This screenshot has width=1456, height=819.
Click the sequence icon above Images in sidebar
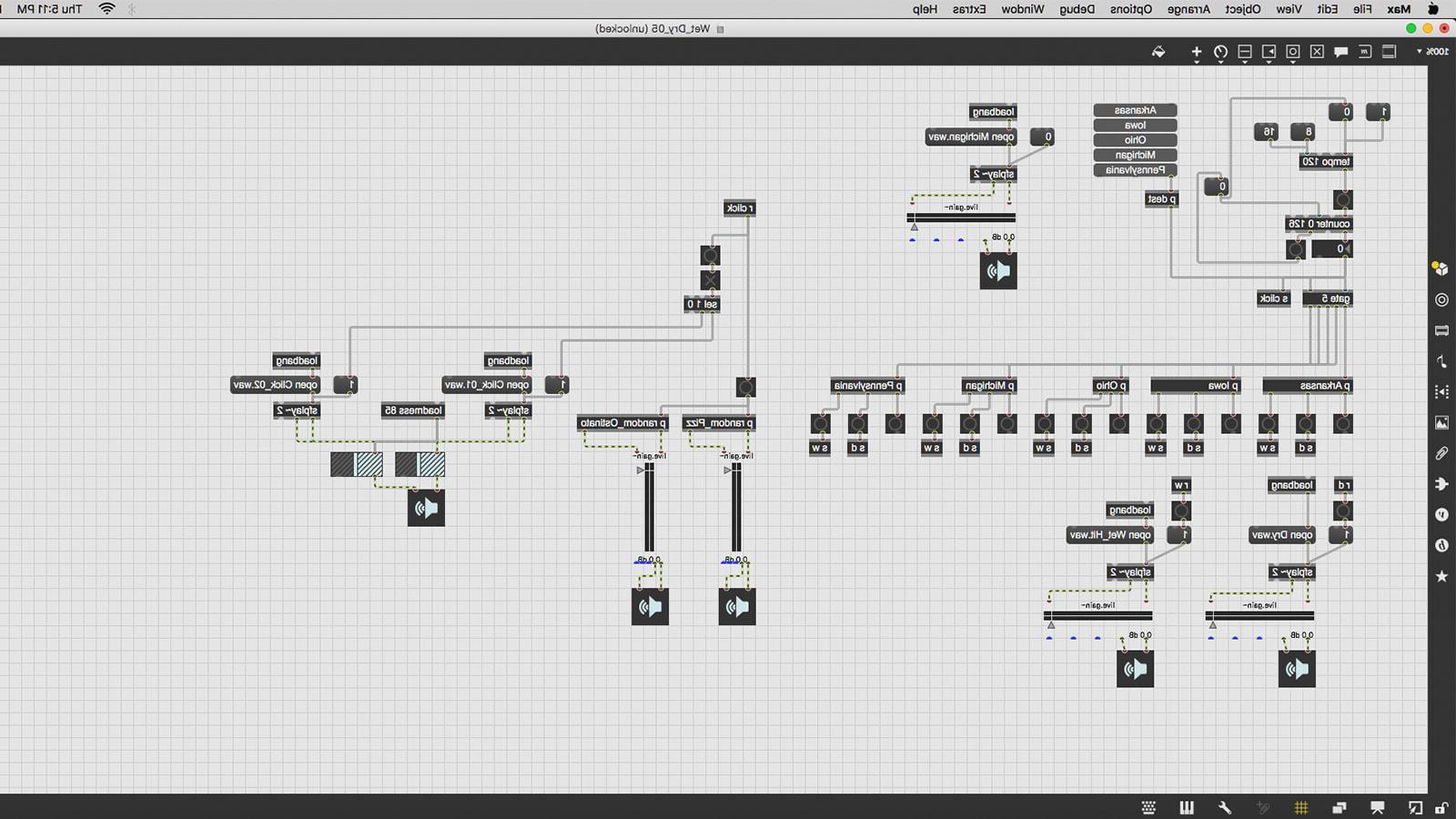click(x=1441, y=391)
